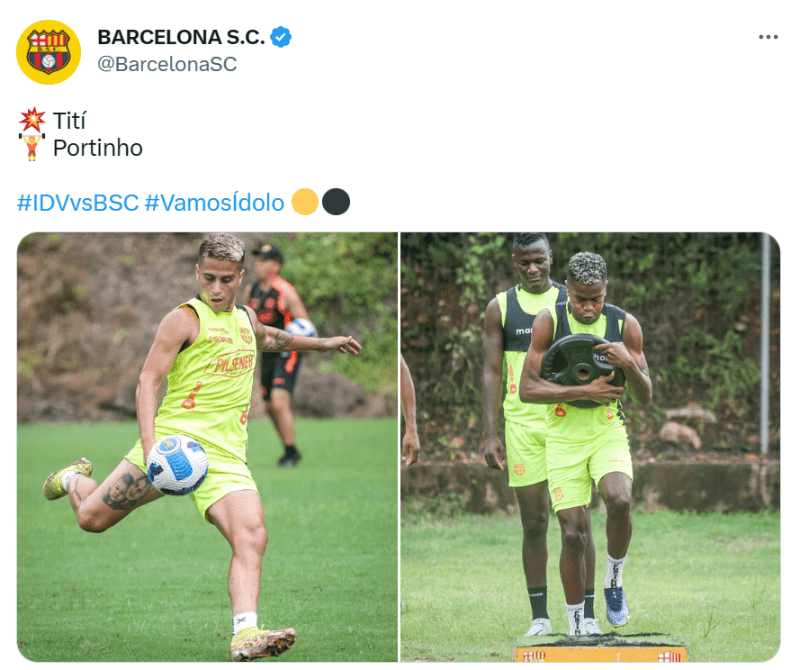
Task: Open the @BarcelonaSC handle link
Action: (167, 64)
